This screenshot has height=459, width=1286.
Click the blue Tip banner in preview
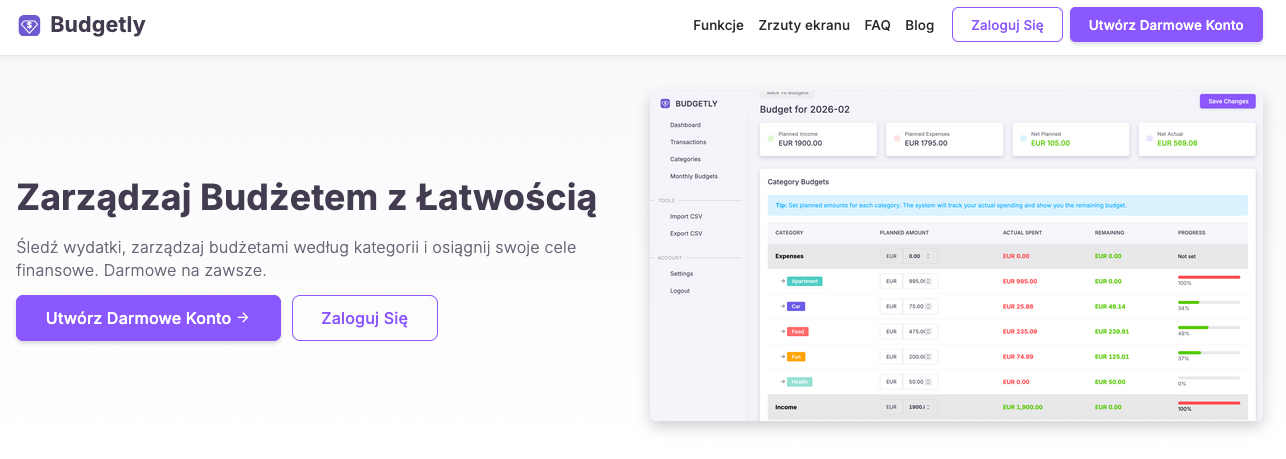click(1008, 205)
